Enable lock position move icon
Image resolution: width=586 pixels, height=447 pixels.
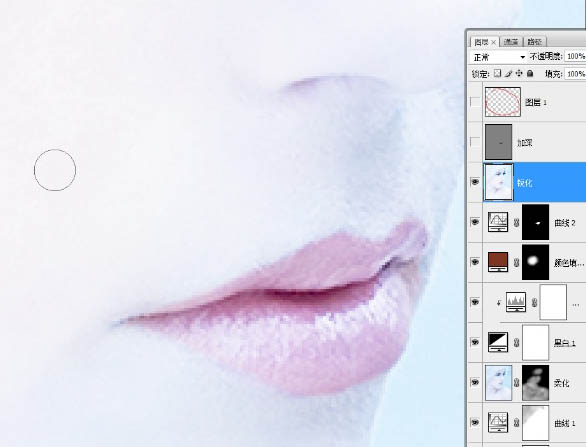[519, 73]
